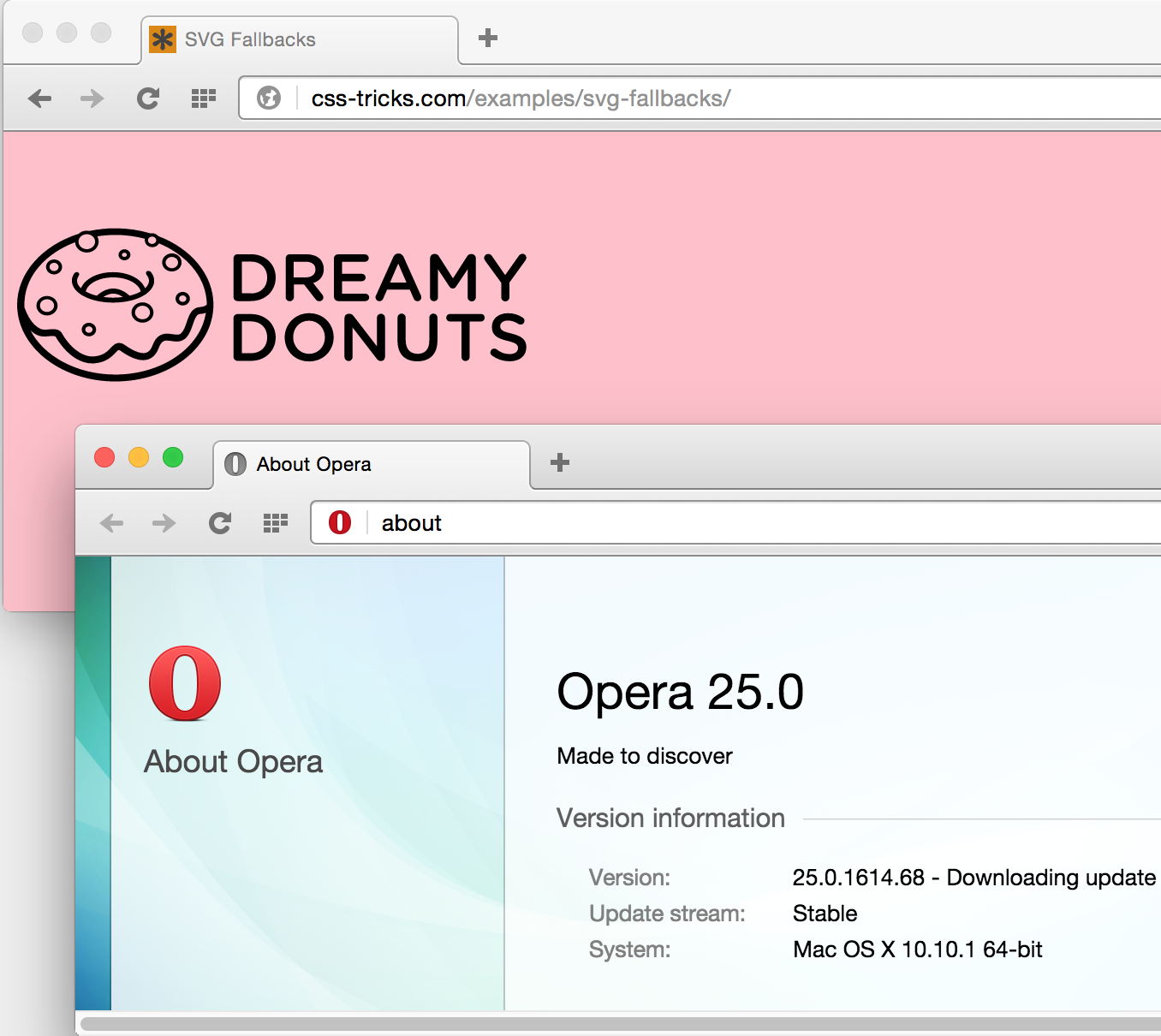This screenshot has width=1161, height=1036.
Task: Go forward in the About Opera window
Action: tap(164, 523)
